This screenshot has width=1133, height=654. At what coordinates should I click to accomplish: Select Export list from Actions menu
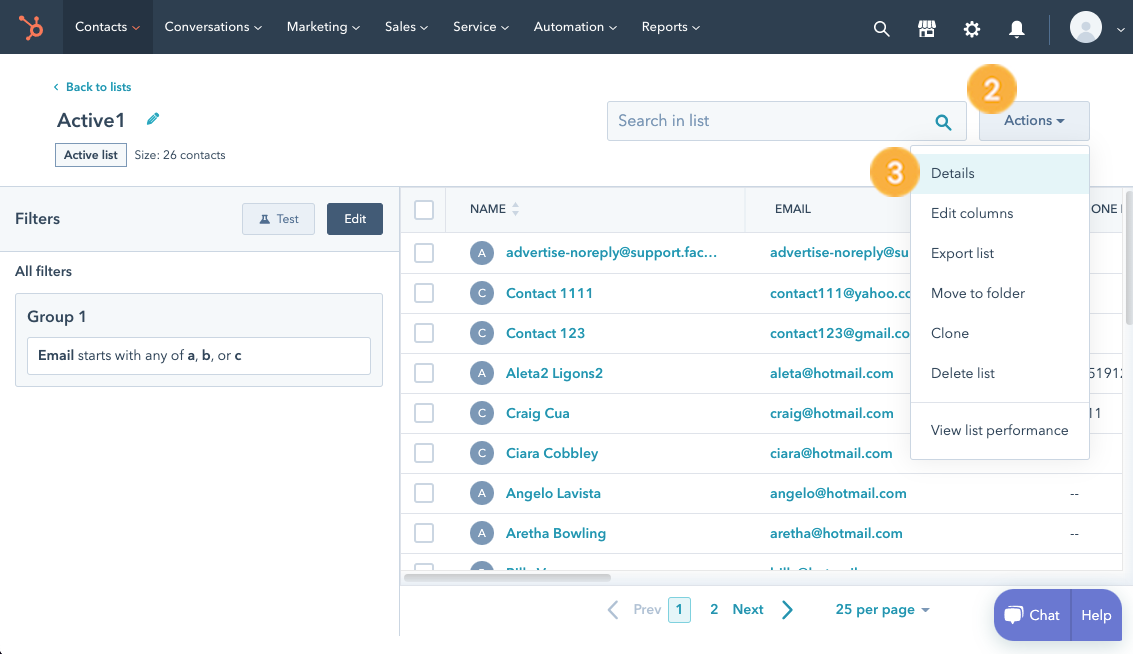1000,254
